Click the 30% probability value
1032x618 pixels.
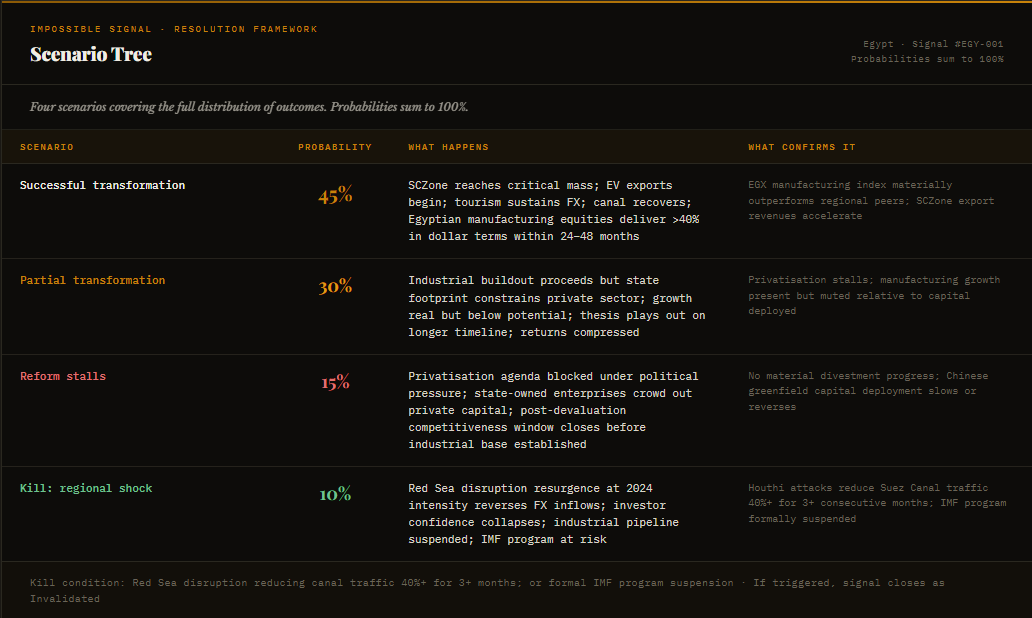click(335, 286)
